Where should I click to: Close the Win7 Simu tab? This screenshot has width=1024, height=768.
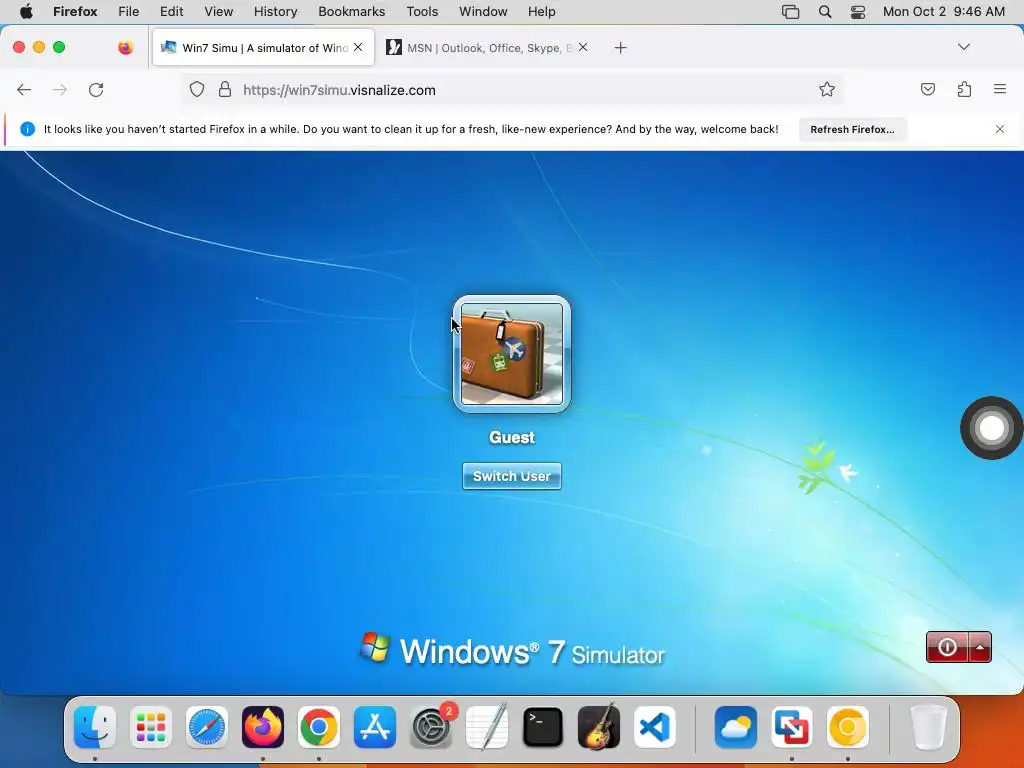(358, 48)
